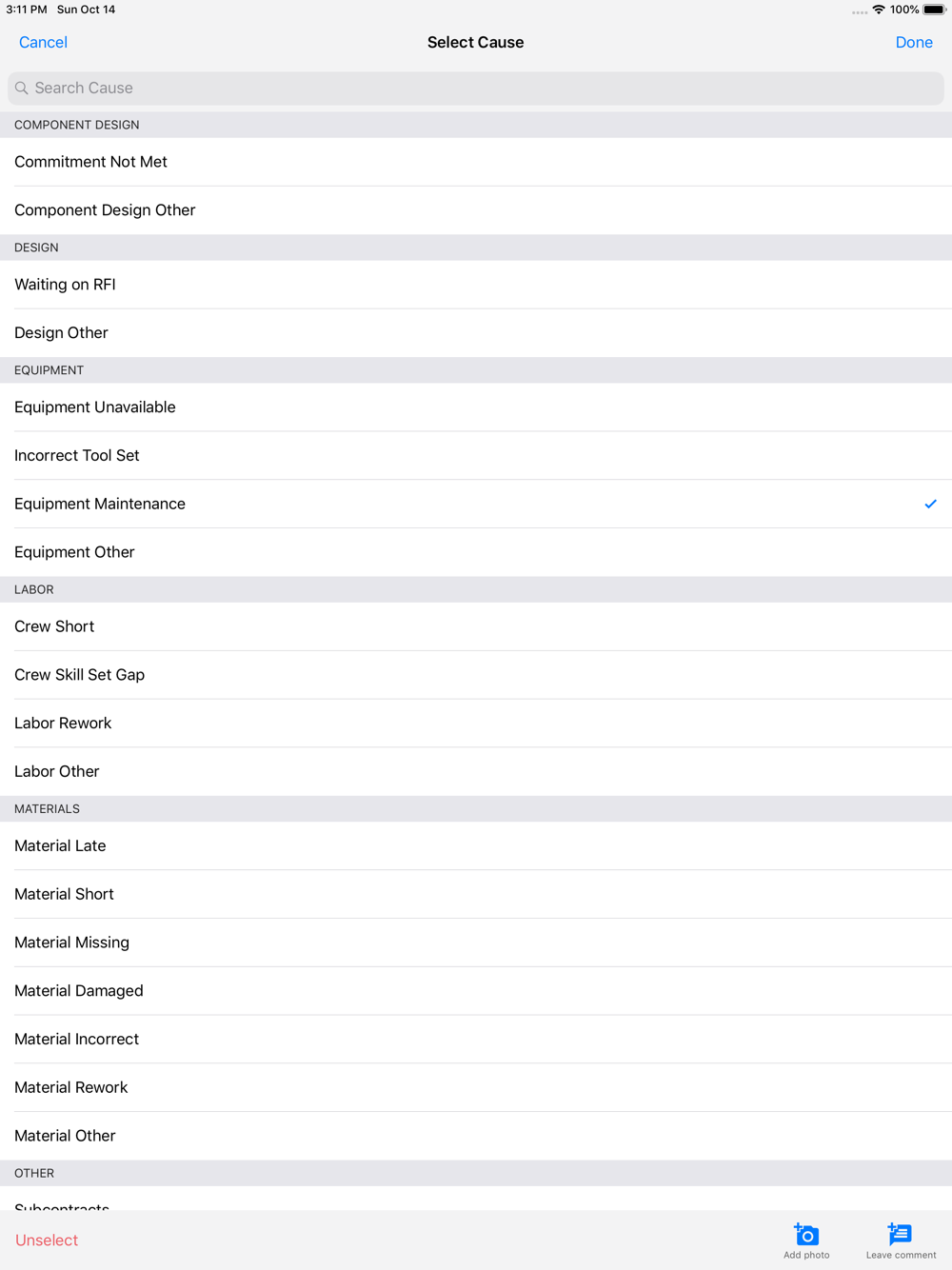
Task: Focus the Search Cause field
Action: click(476, 89)
